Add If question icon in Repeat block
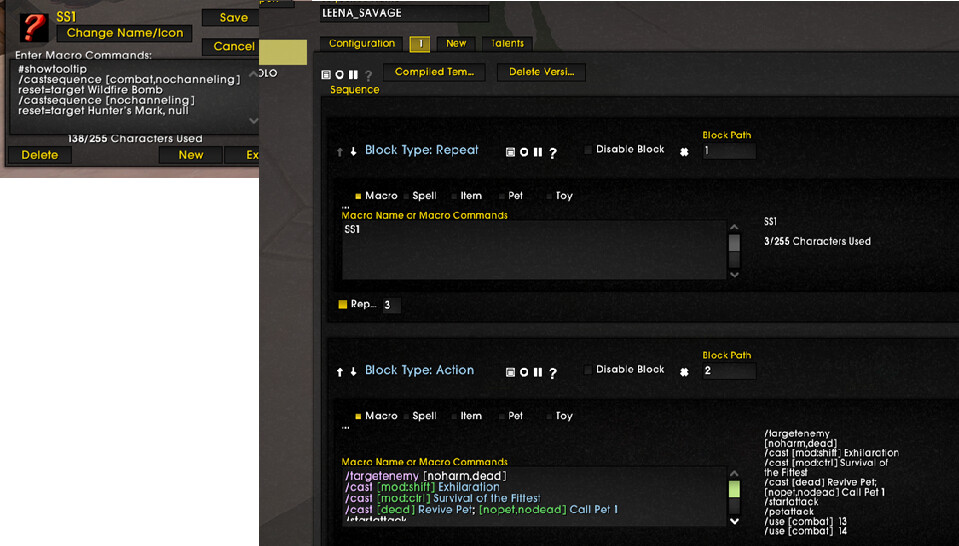The height and width of the screenshot is (546, 959). [x=553, y=153]
